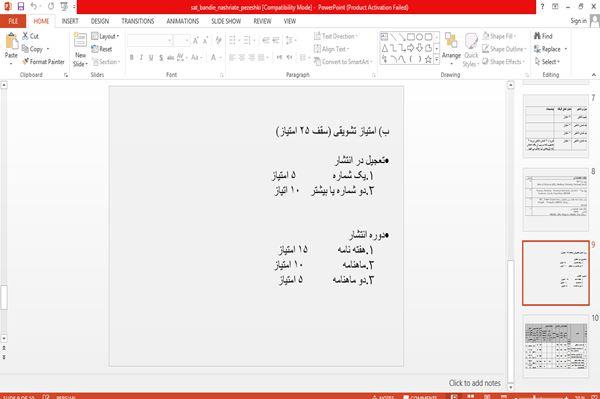Click the Cut scissors icon
600x399 pixels.
tap(25, 36)
